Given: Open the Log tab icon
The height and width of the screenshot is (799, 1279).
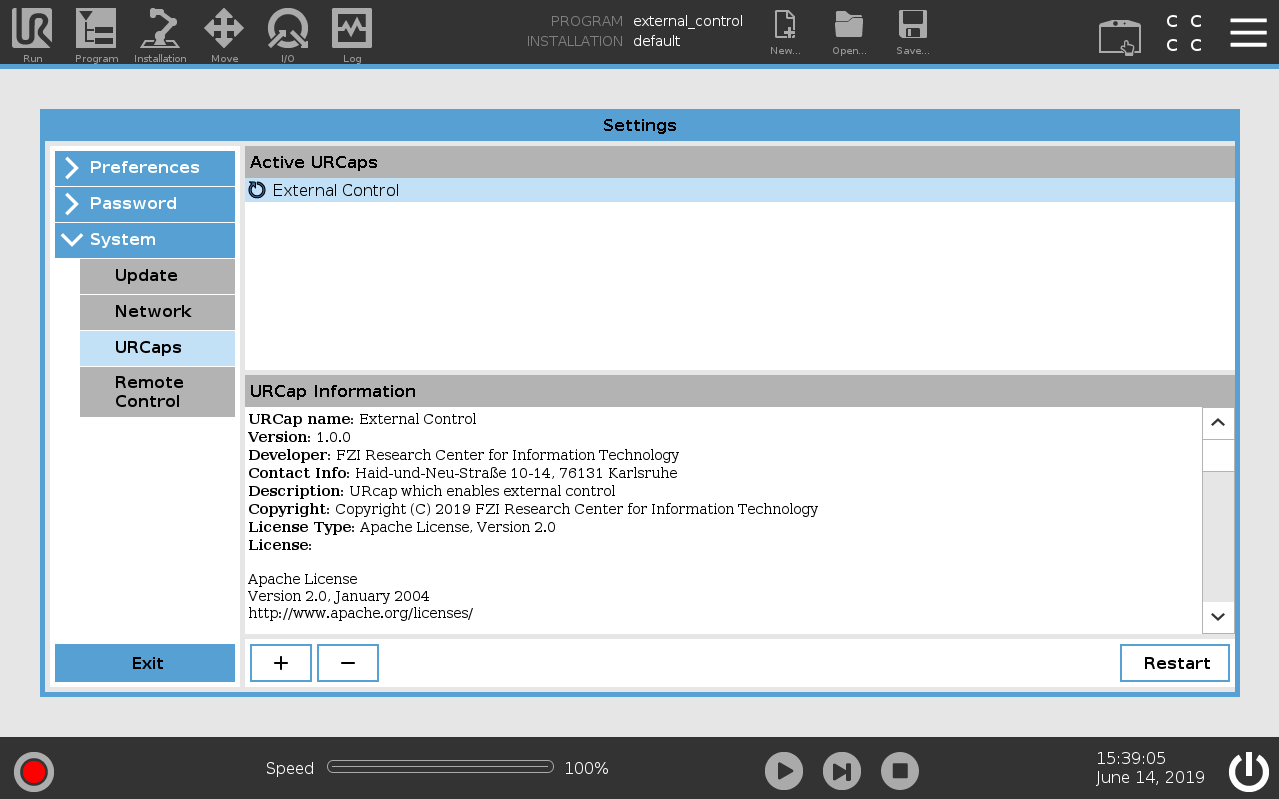Looking at the screenshot, I should [x=352, y=30].
